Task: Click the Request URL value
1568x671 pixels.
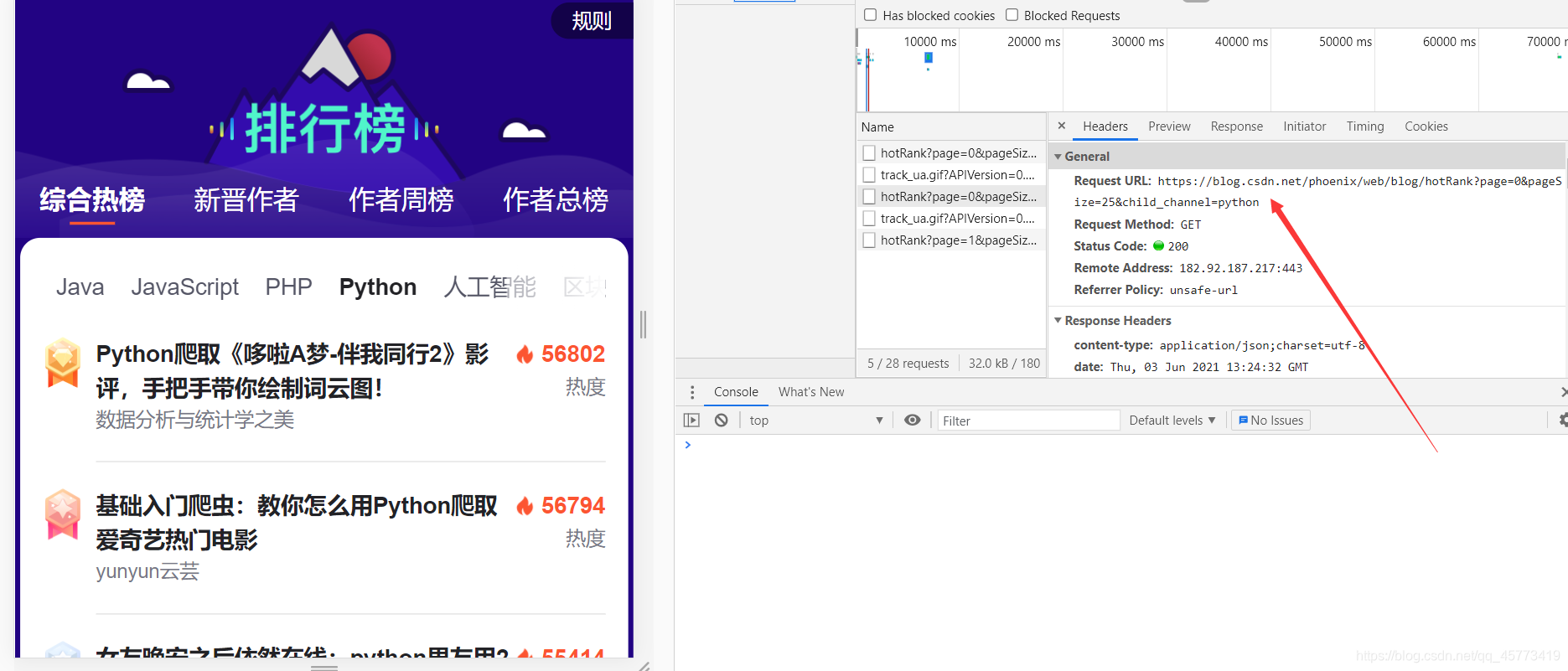Action: tap(1318, 192)
